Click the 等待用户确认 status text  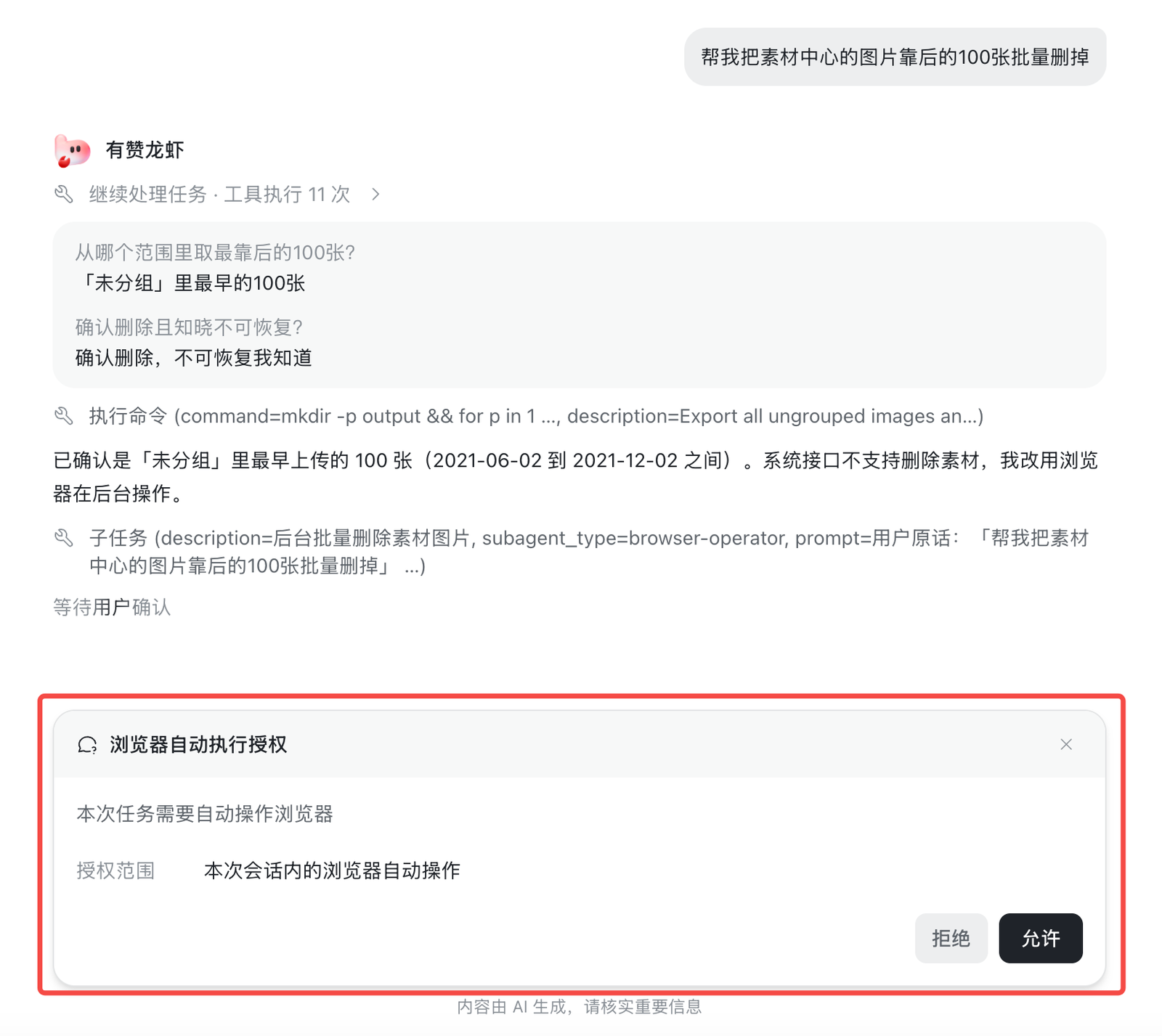tap(112, 607)
